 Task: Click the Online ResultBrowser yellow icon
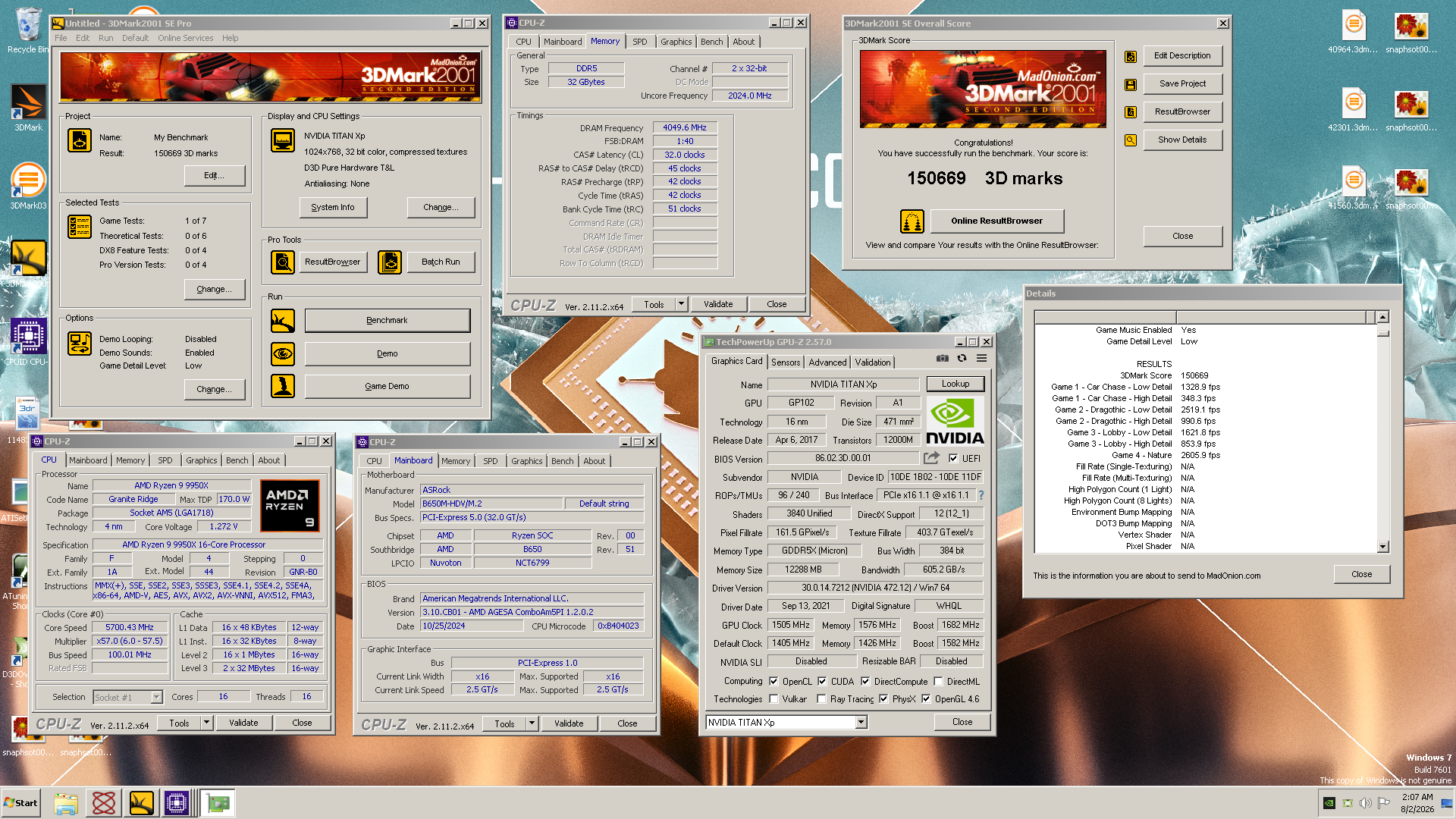pos(912,221)
